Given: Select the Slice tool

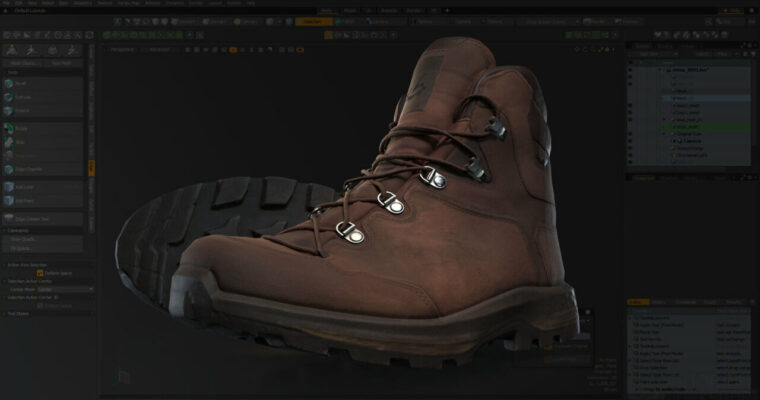Looking at the screenshot, I should [43, 142].
